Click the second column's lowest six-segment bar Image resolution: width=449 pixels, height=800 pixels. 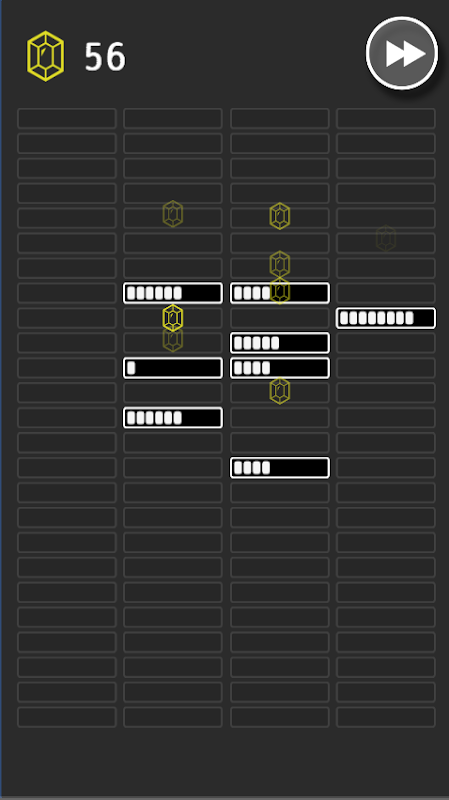click(173, 418)
